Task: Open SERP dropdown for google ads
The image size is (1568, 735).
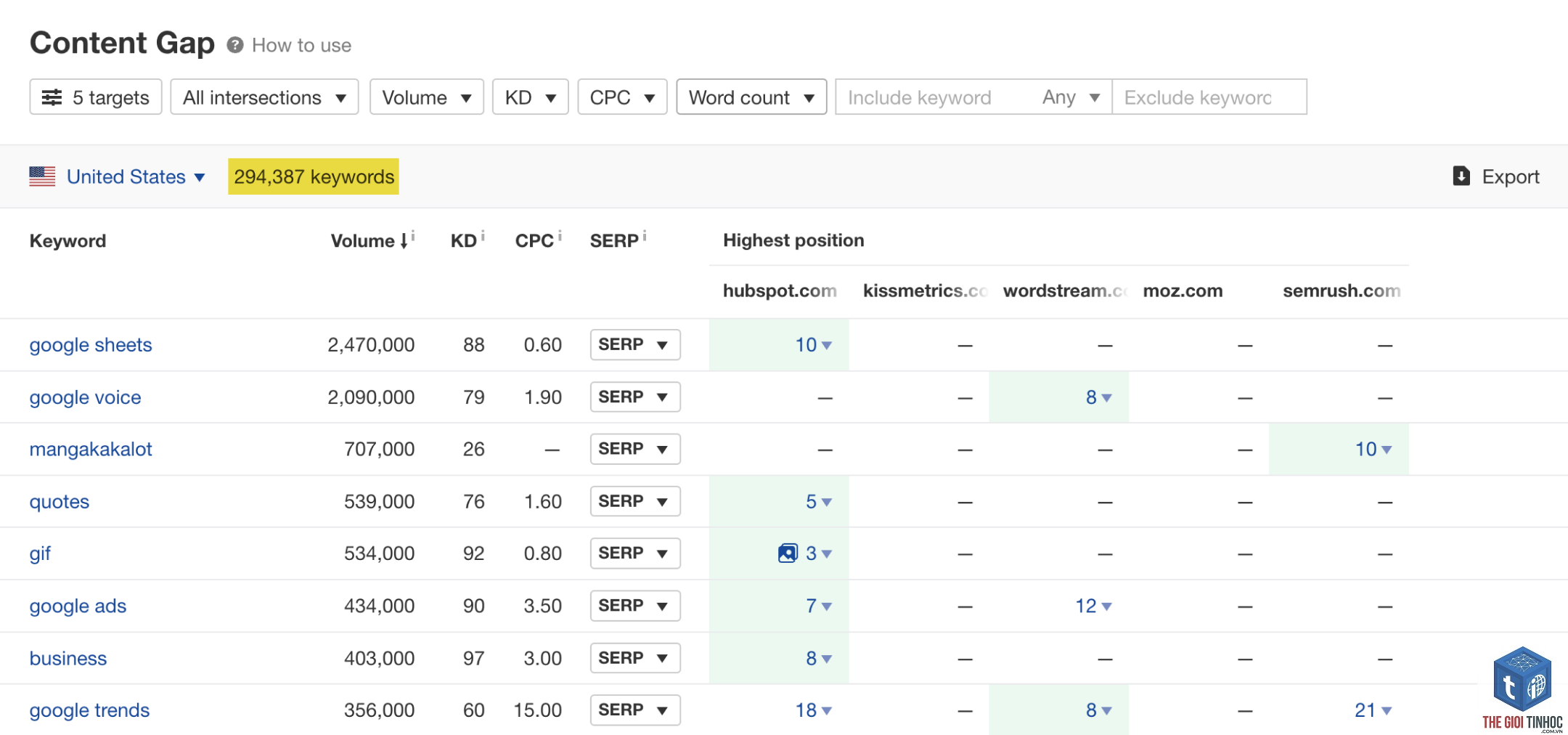Action: (635, 606)
